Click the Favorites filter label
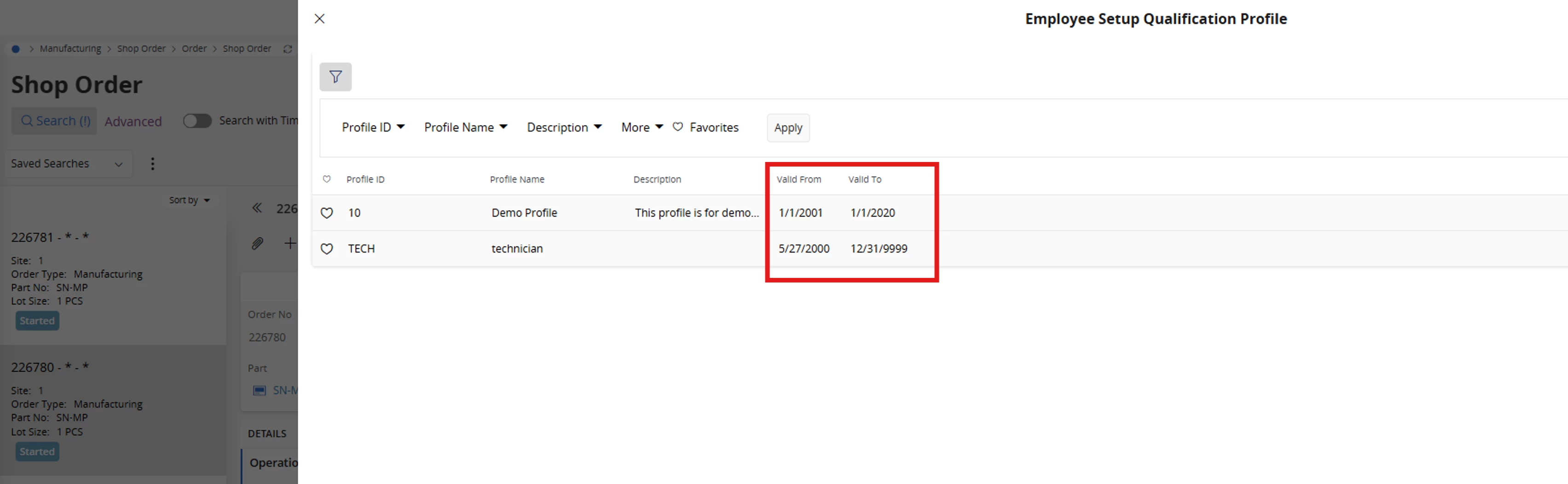The image size is (1568, 484). tap(714, 127)
